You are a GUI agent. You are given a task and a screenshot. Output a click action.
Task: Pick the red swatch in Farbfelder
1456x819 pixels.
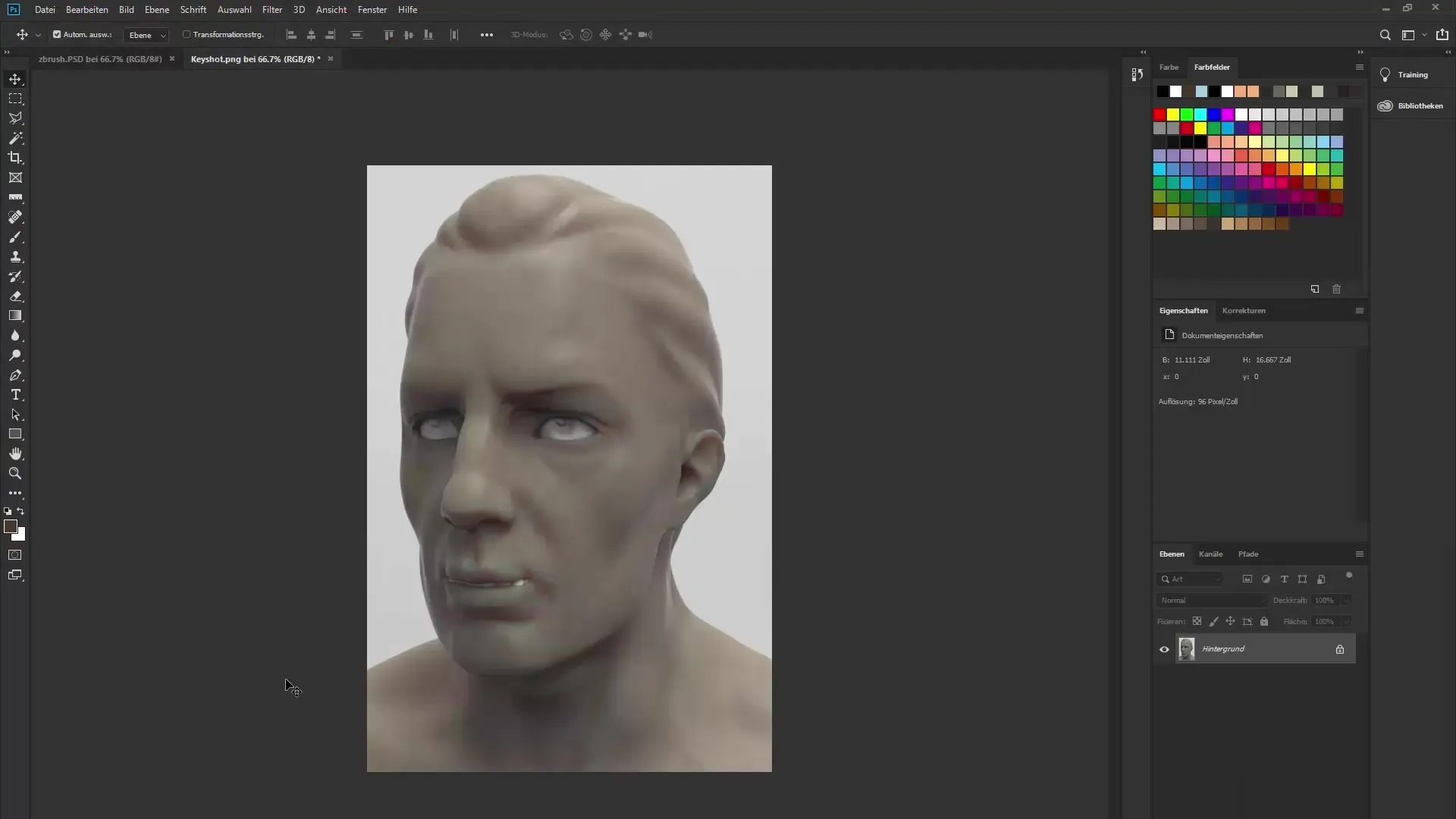tap(1159, 115)
